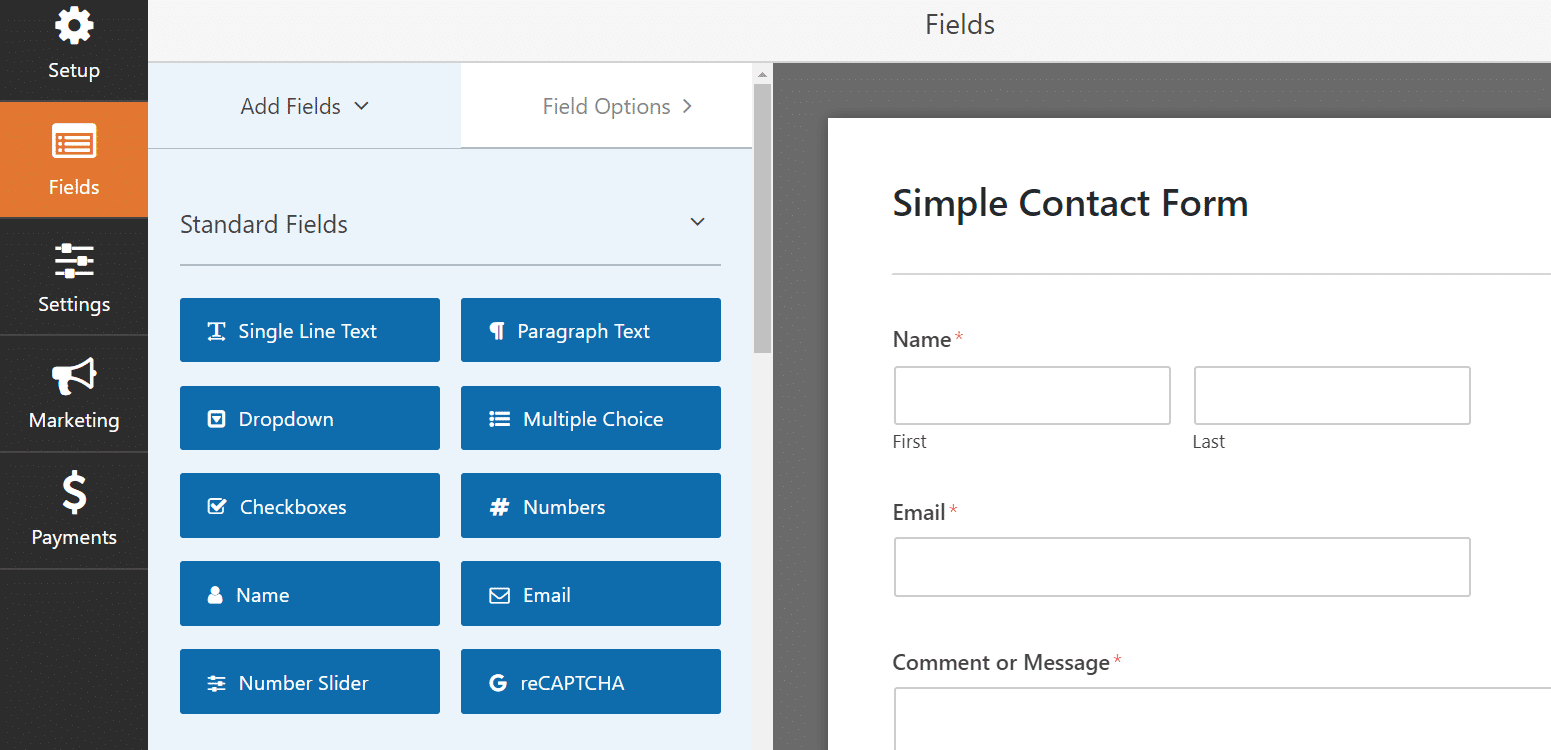Open the Setup gear icon
This screenshot has width=1551, height=750.
pos(74,26)
